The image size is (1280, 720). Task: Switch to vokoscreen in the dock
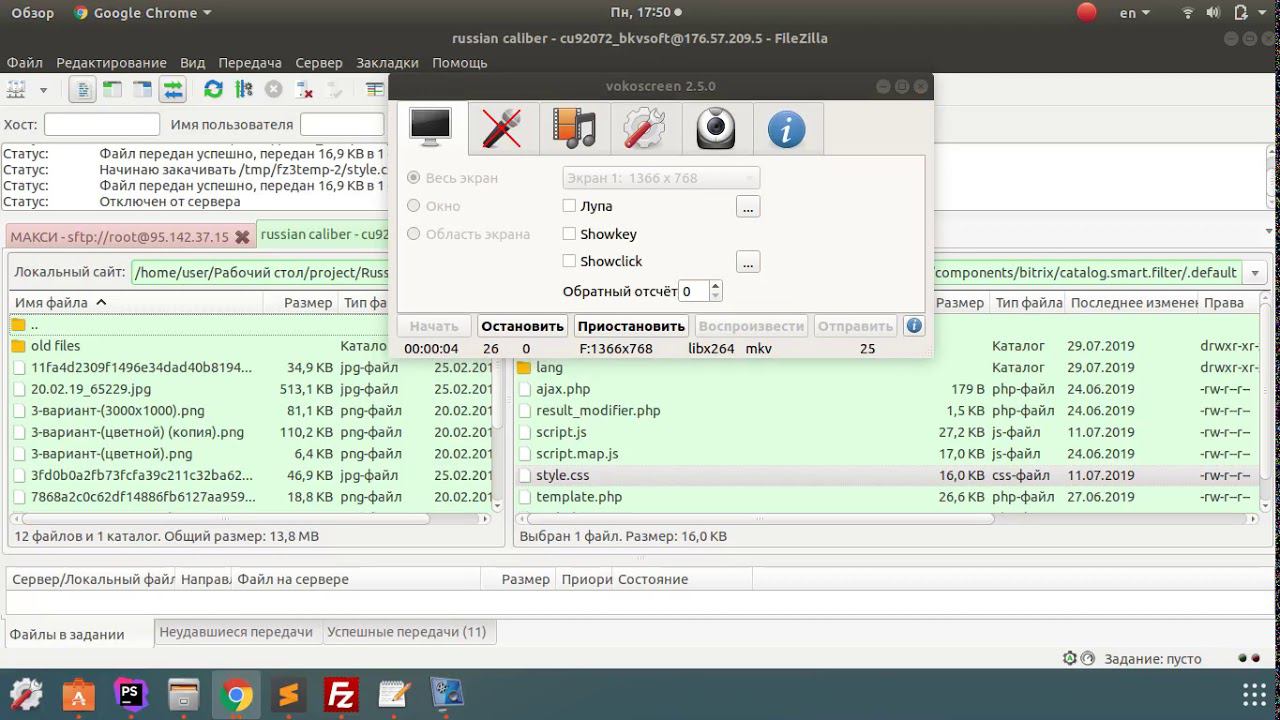446,694
